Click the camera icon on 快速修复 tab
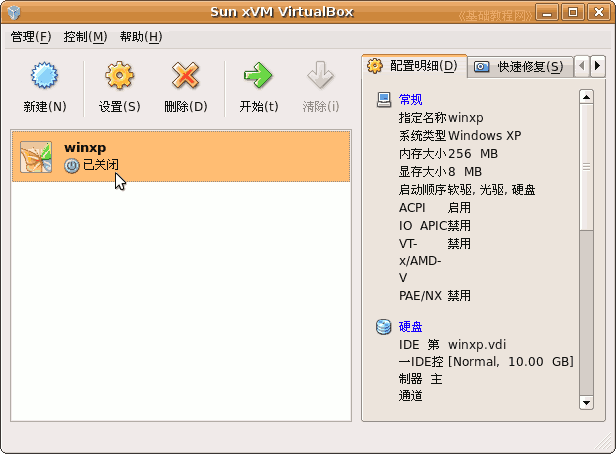 click(481, 66)
